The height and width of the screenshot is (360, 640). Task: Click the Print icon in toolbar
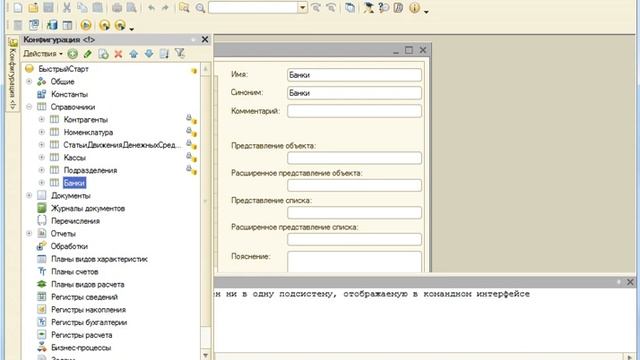(x=117, y=7)
